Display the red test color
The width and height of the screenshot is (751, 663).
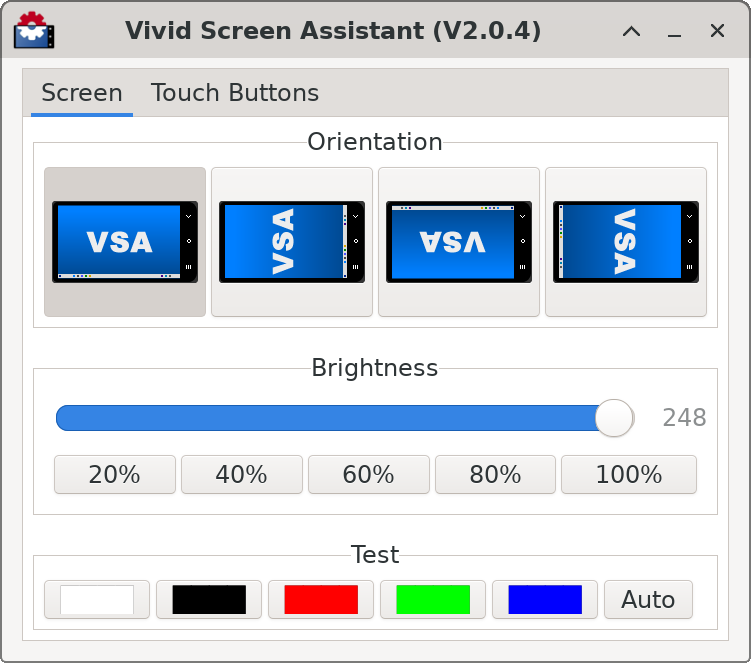click(321, 600)
